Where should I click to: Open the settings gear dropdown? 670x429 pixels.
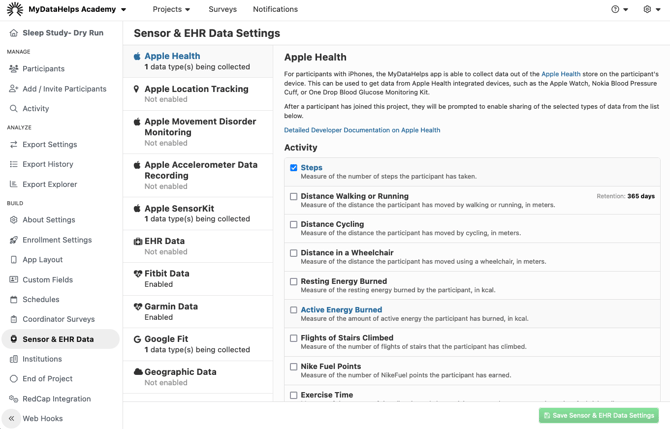[651, 9]
